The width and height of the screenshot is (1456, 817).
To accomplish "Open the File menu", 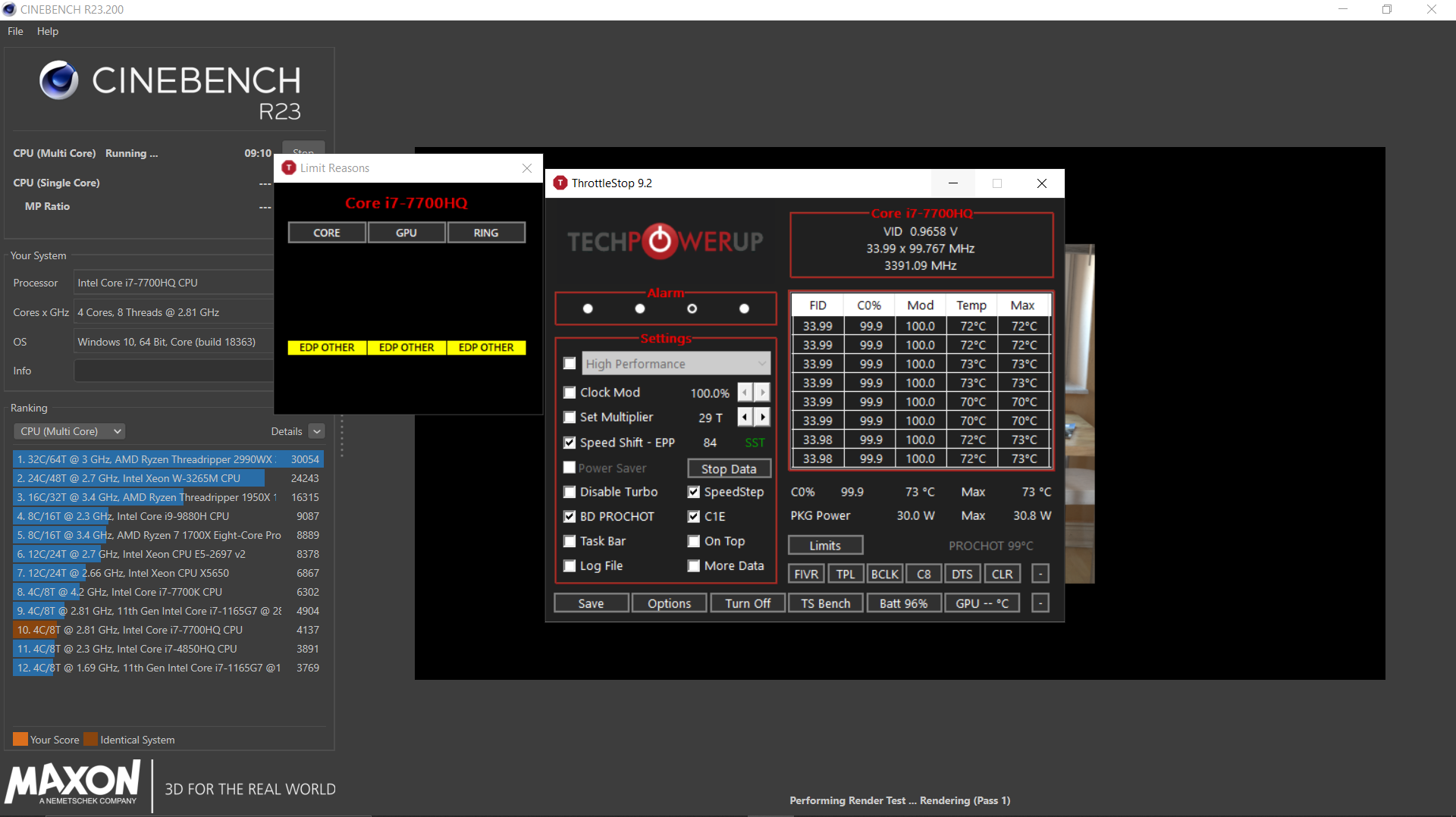I will [15, 31].
